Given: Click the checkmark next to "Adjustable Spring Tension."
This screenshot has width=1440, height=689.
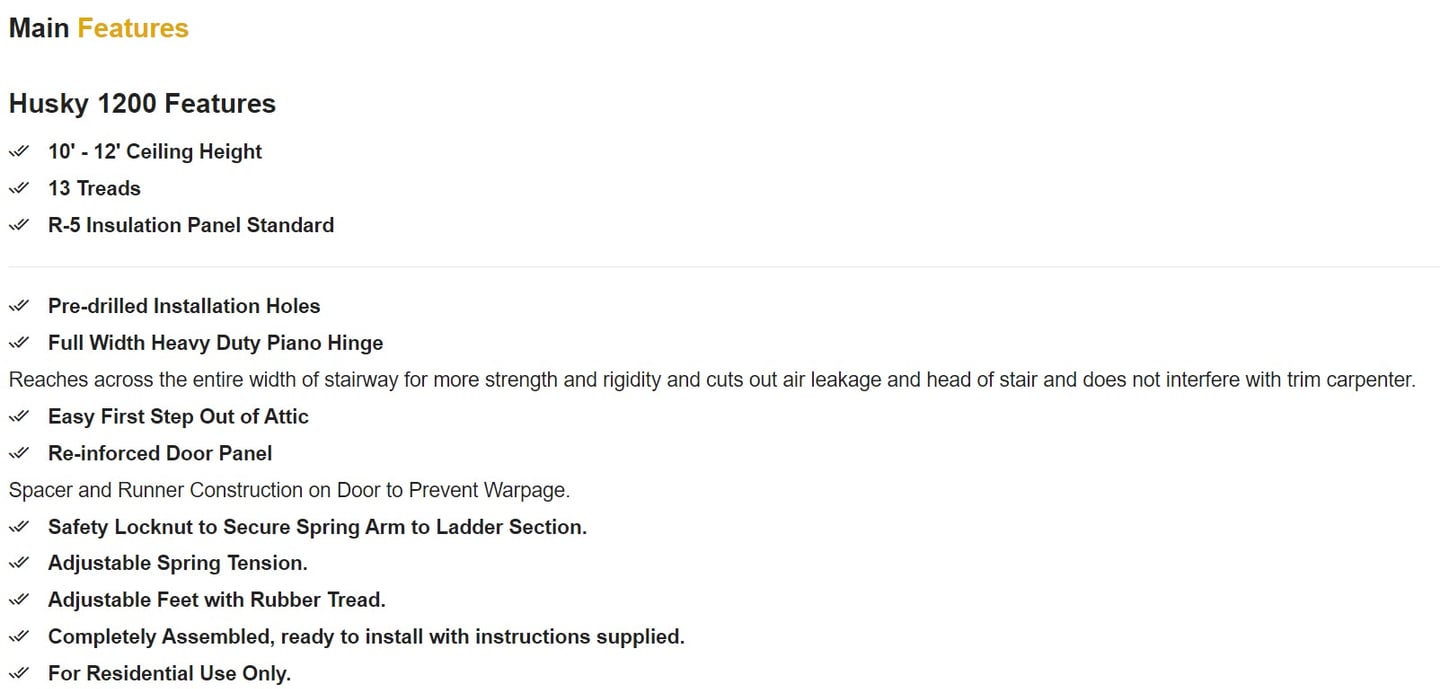Looking at the screenshot, I should [x=19, y=564].
